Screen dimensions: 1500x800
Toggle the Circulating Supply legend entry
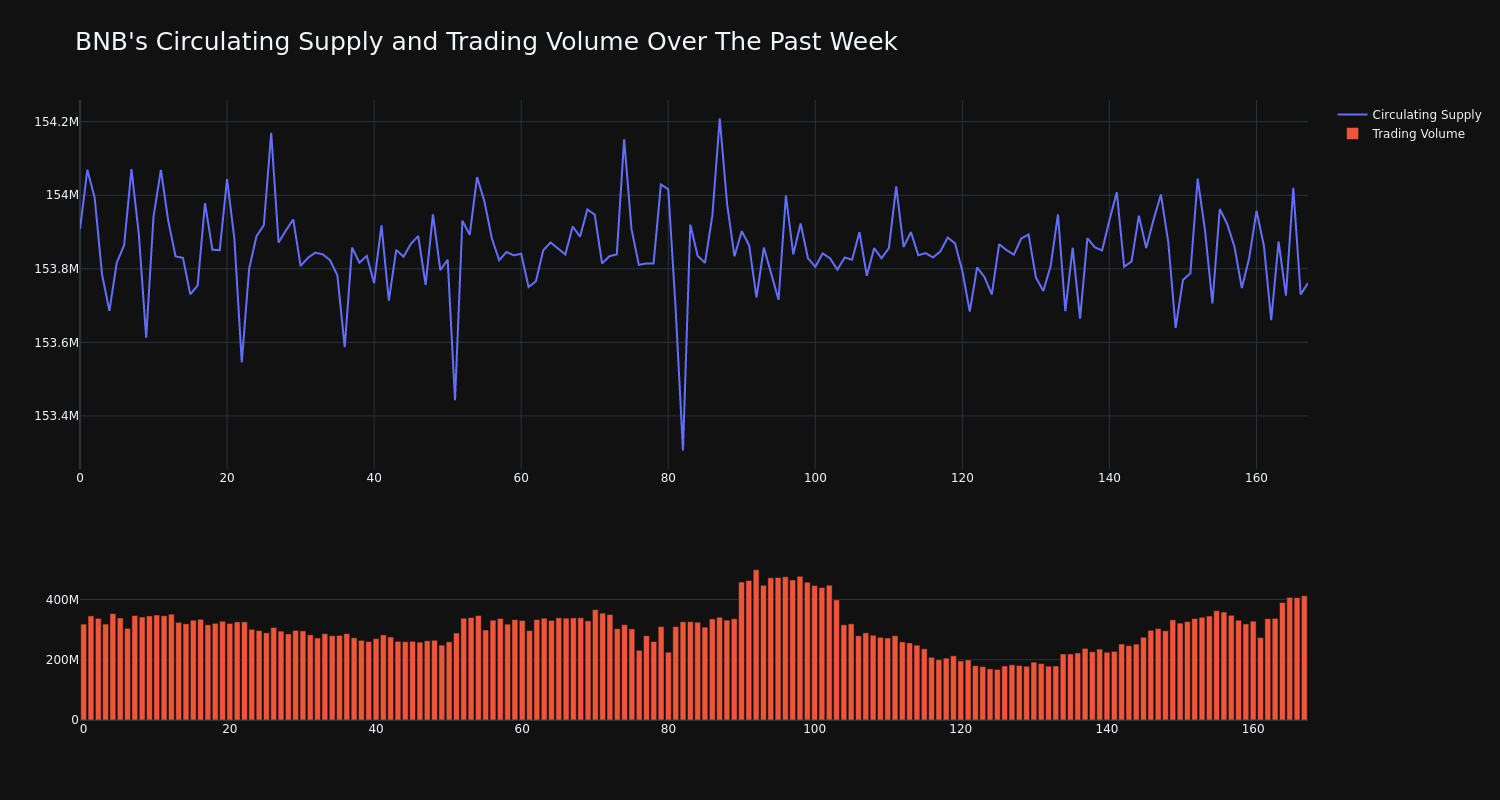click(x=1410, y=115)
